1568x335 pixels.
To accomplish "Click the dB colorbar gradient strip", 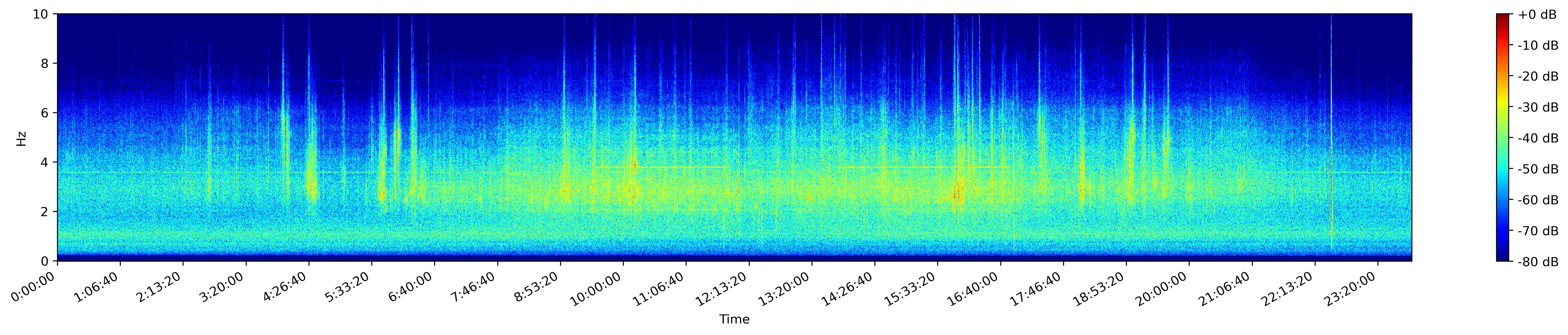I will pyautogui.click(x=1503, y=137).
